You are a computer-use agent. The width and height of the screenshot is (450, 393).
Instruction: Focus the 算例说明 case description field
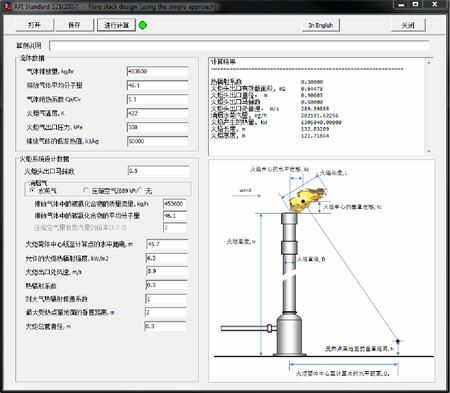(239, 45)
